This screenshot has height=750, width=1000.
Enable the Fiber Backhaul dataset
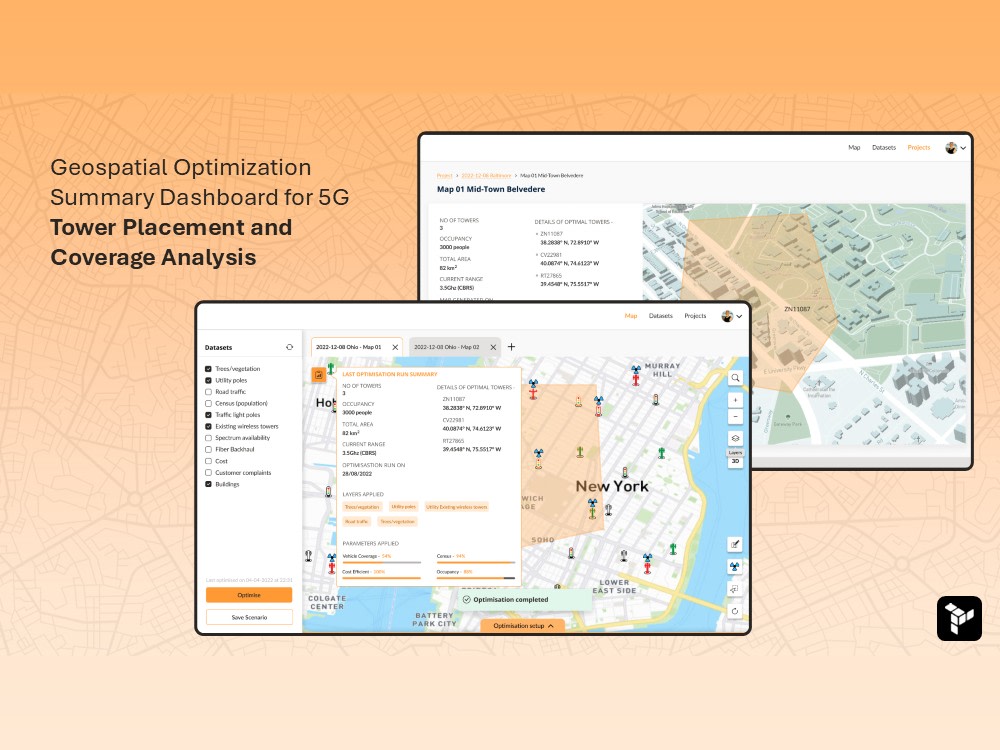pyautogui.click(x=209, y=449)
